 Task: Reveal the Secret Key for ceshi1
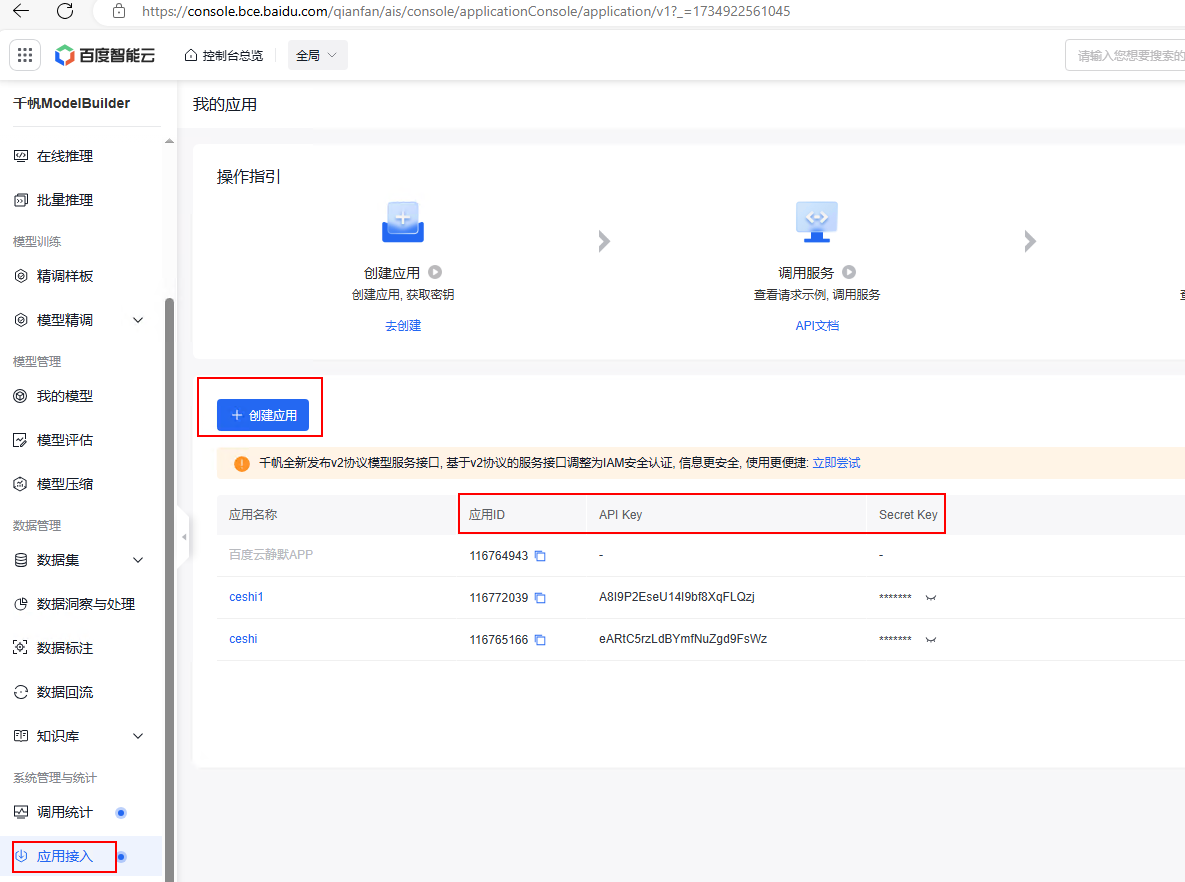[x=931, y=598]
